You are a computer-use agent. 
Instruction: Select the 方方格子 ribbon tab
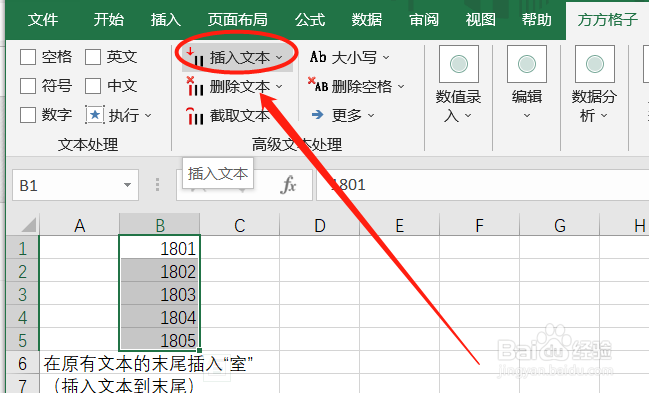tap(608, 19)
